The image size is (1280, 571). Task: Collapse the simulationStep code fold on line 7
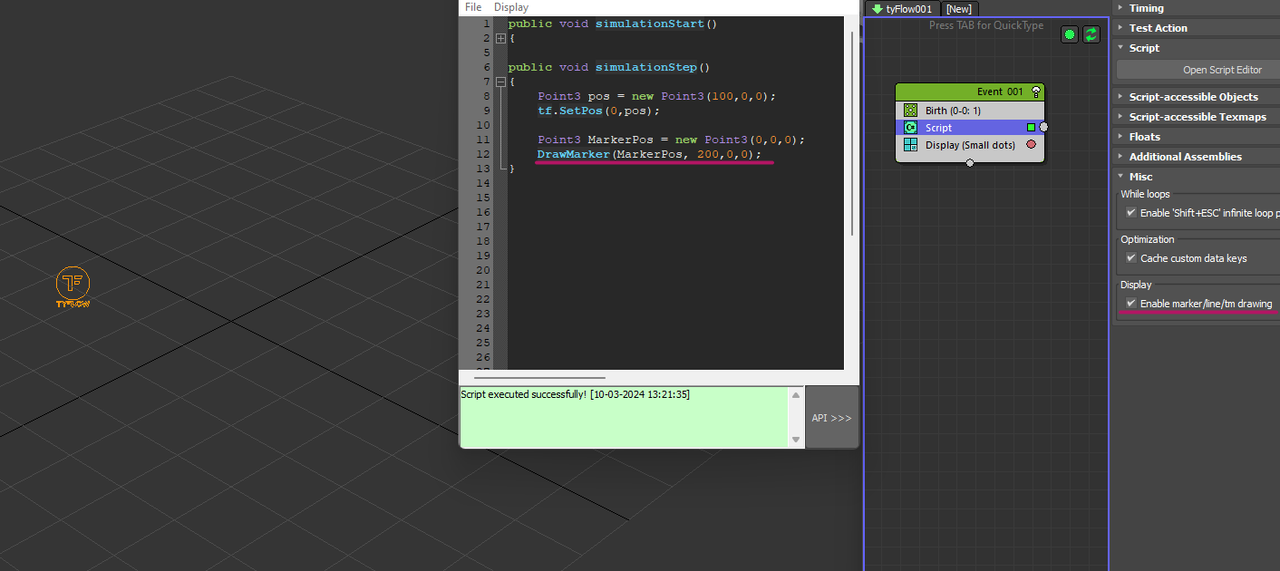(501, 82)
